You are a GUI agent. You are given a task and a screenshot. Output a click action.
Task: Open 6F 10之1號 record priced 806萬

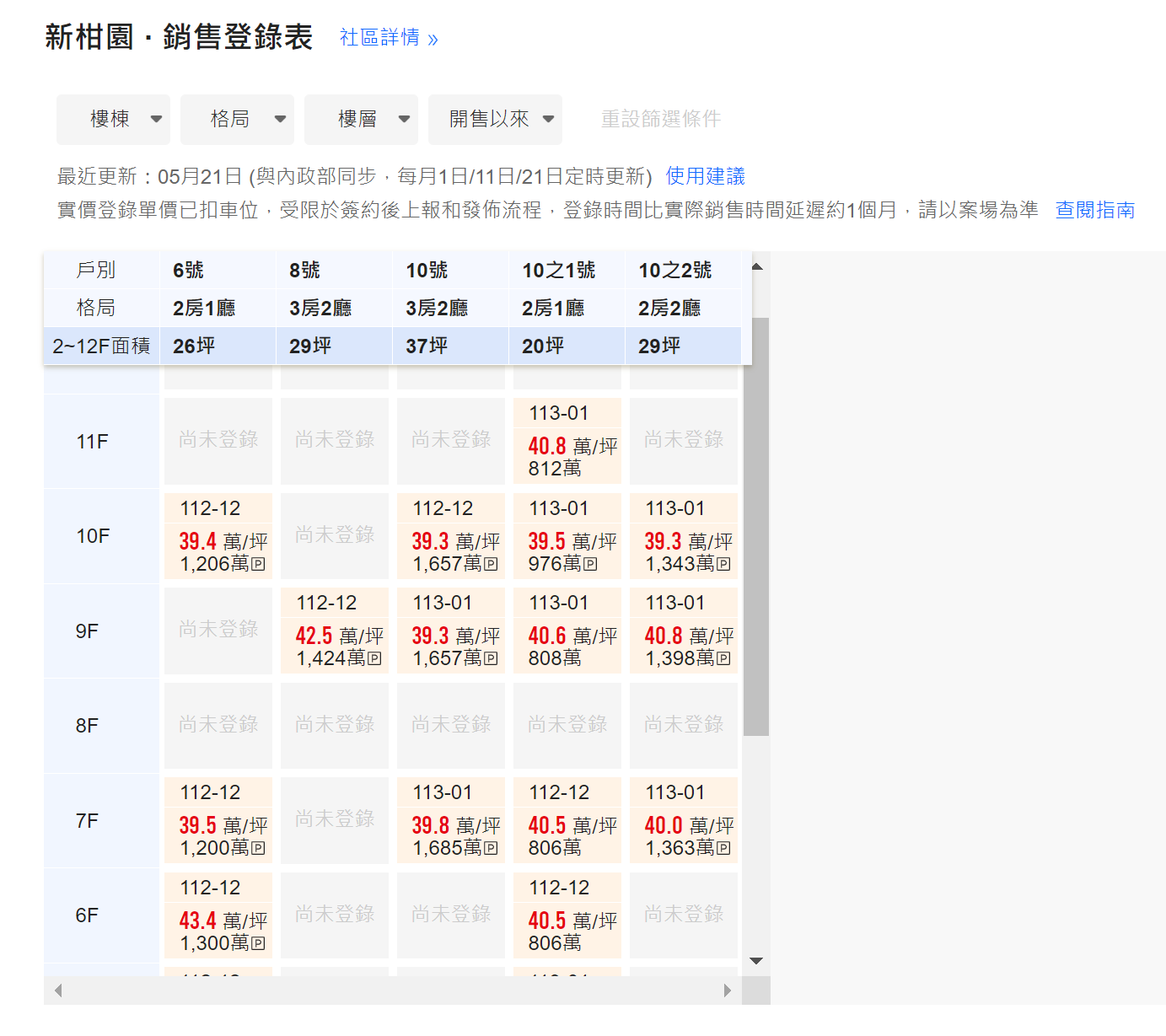click(x=567, y=915)
